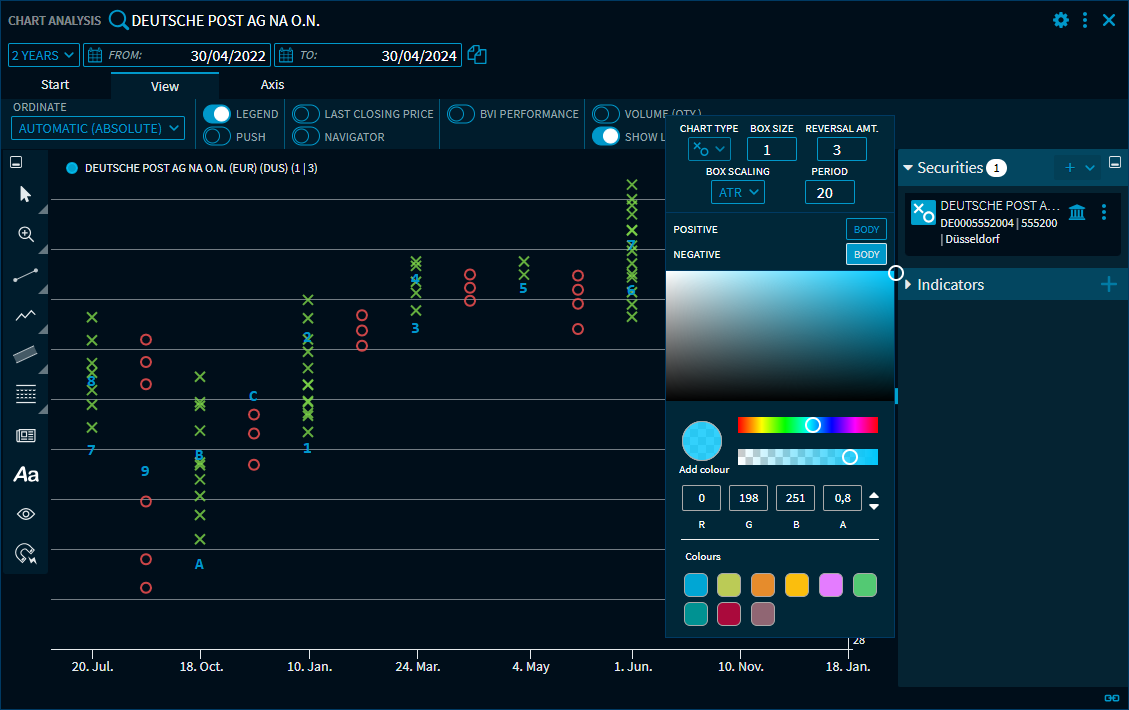The width and height of the screenshot is (1129, 710).
Task: Go to the Start tab
Action: 55,85
